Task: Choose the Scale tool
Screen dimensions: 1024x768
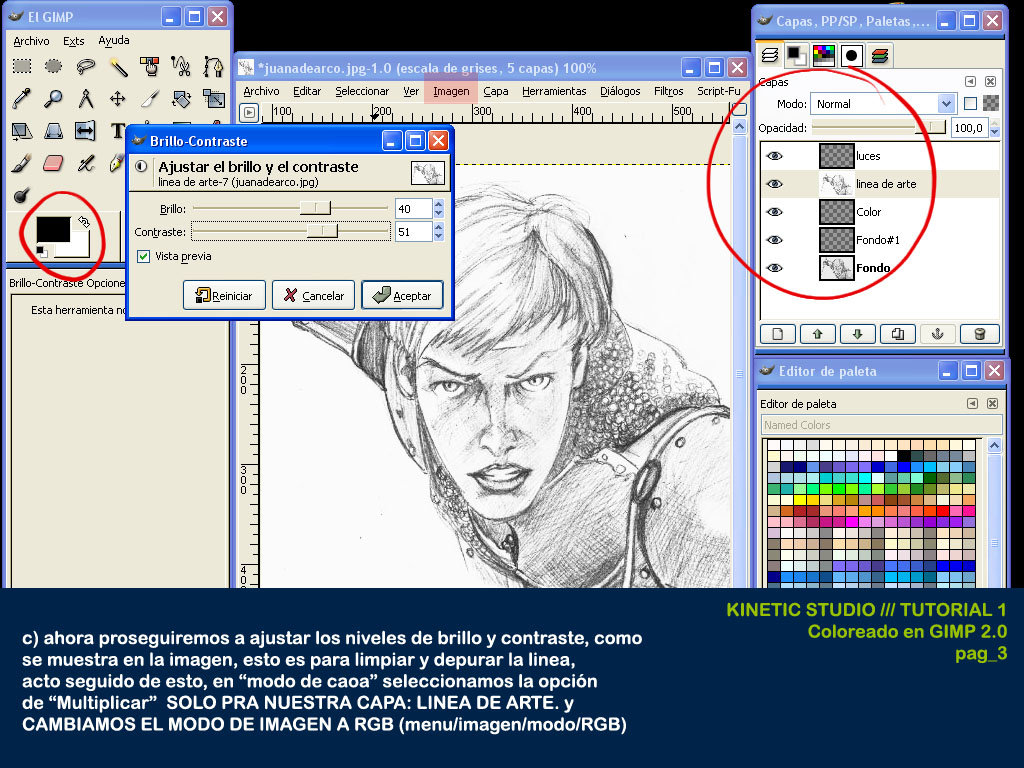Action: point(213,99)
